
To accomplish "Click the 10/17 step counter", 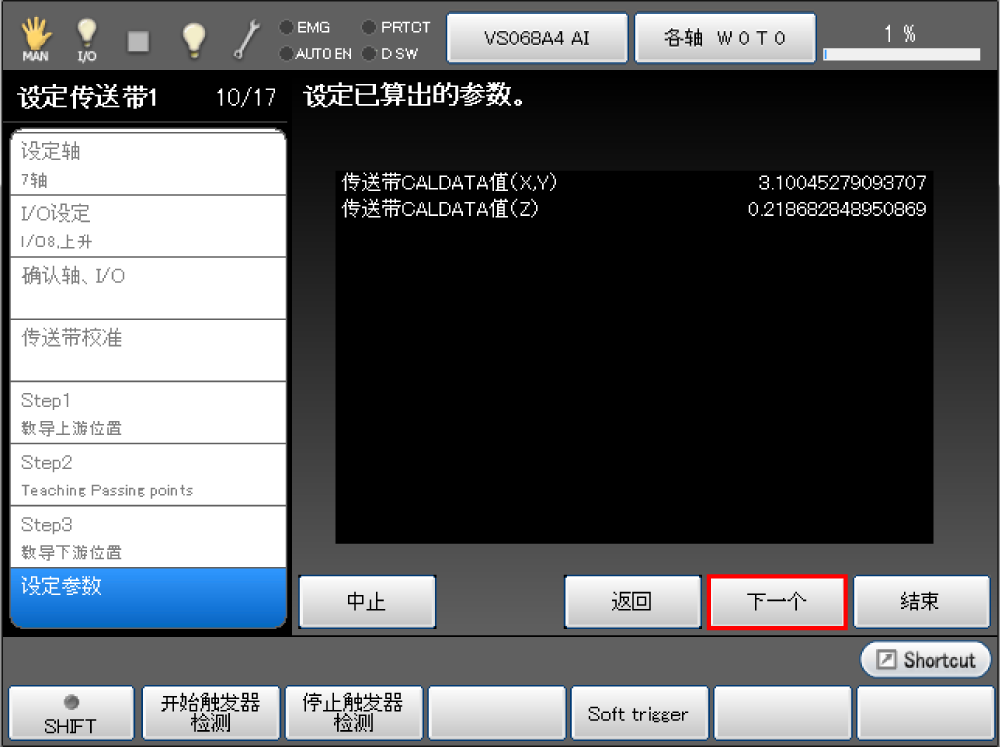I will tap(246, 98).
